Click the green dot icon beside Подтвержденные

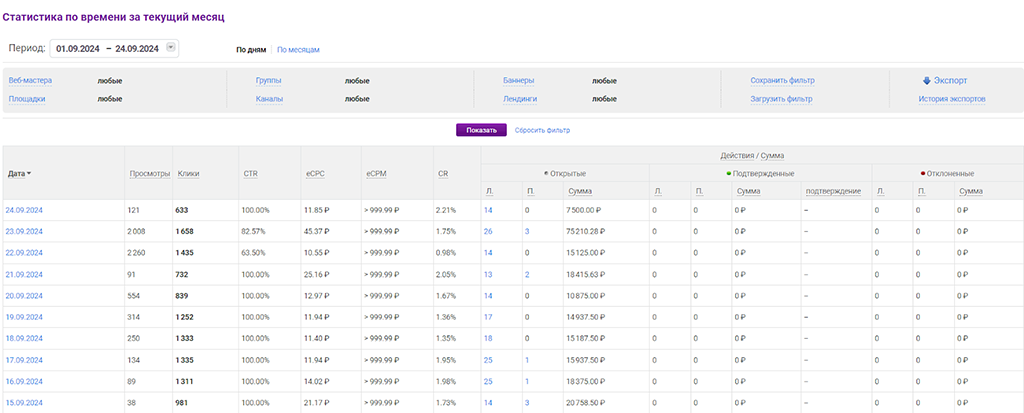click(x=729, y=173)
